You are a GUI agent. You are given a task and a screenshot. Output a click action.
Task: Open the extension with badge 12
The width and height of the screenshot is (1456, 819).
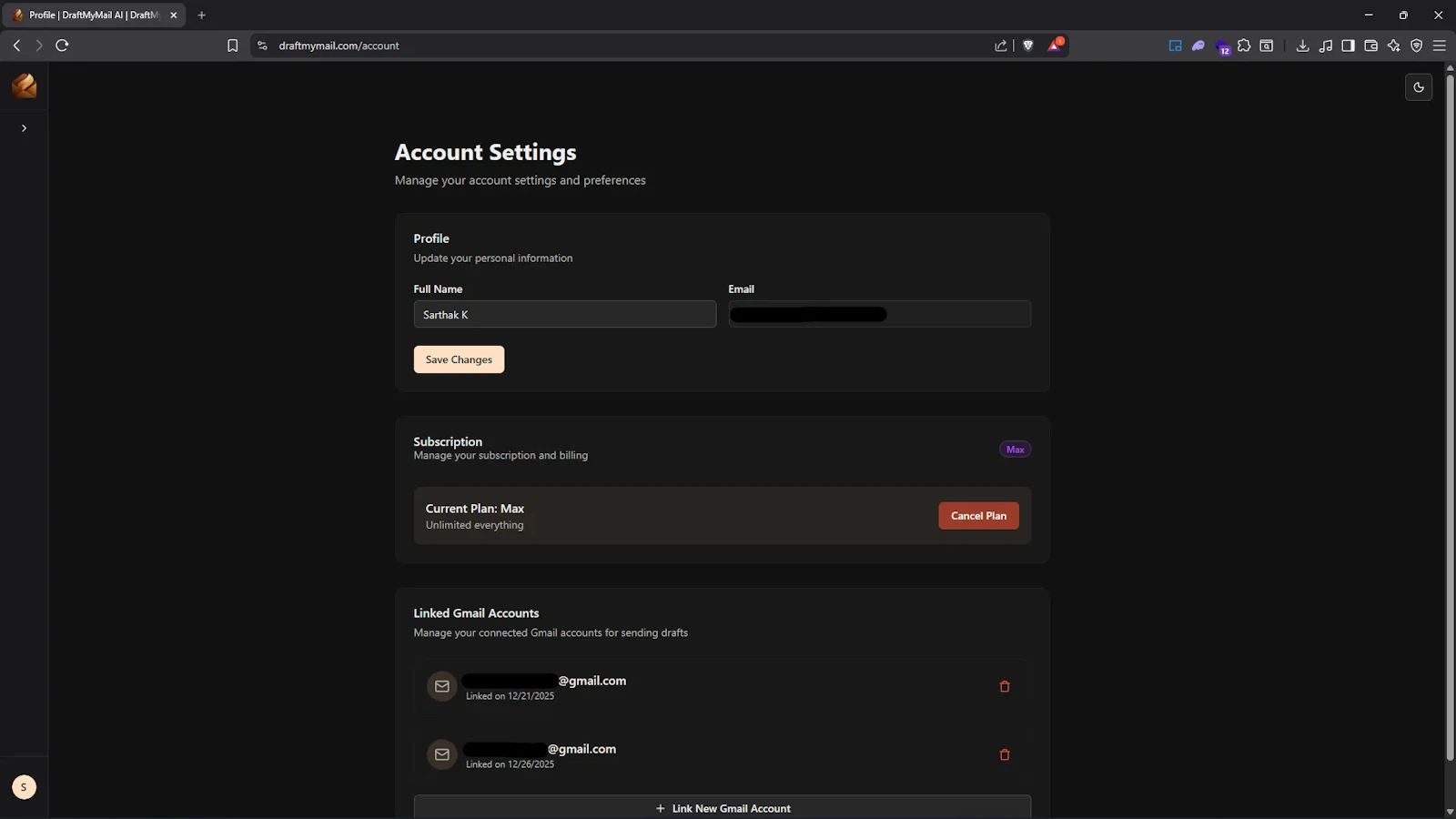[1223, 47]
